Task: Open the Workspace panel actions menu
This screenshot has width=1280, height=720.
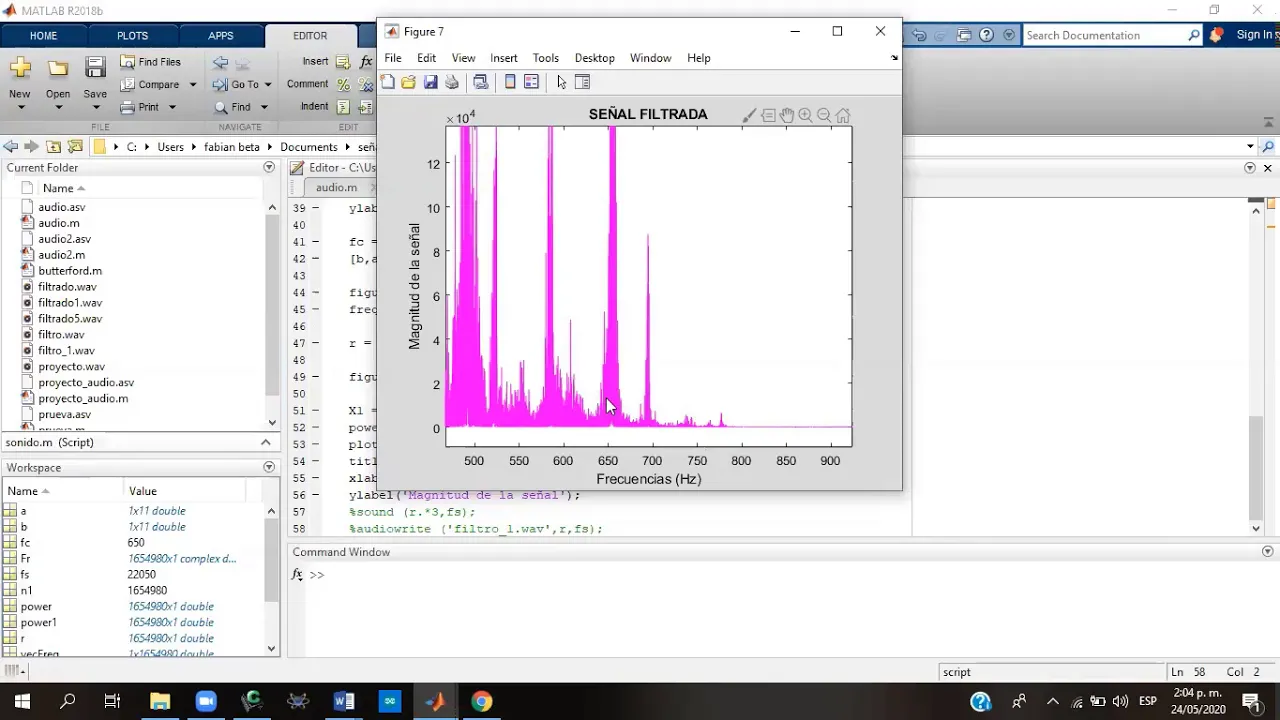Action: (x=269, y=467)
